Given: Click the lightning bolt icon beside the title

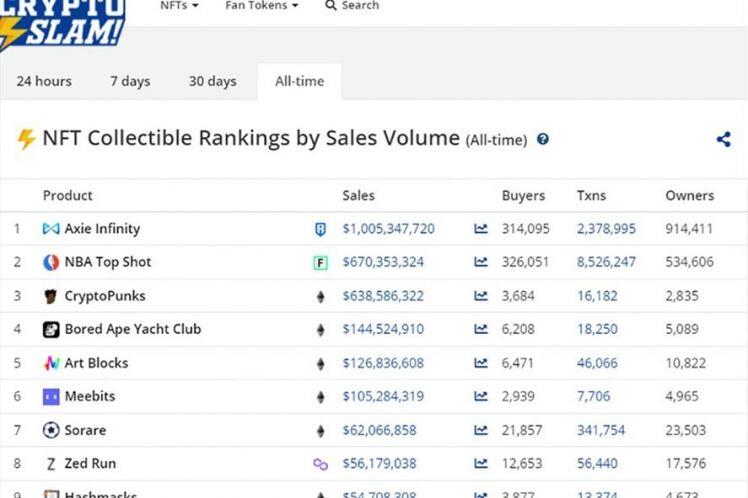Looking at the screenshot, I should 26,139.
